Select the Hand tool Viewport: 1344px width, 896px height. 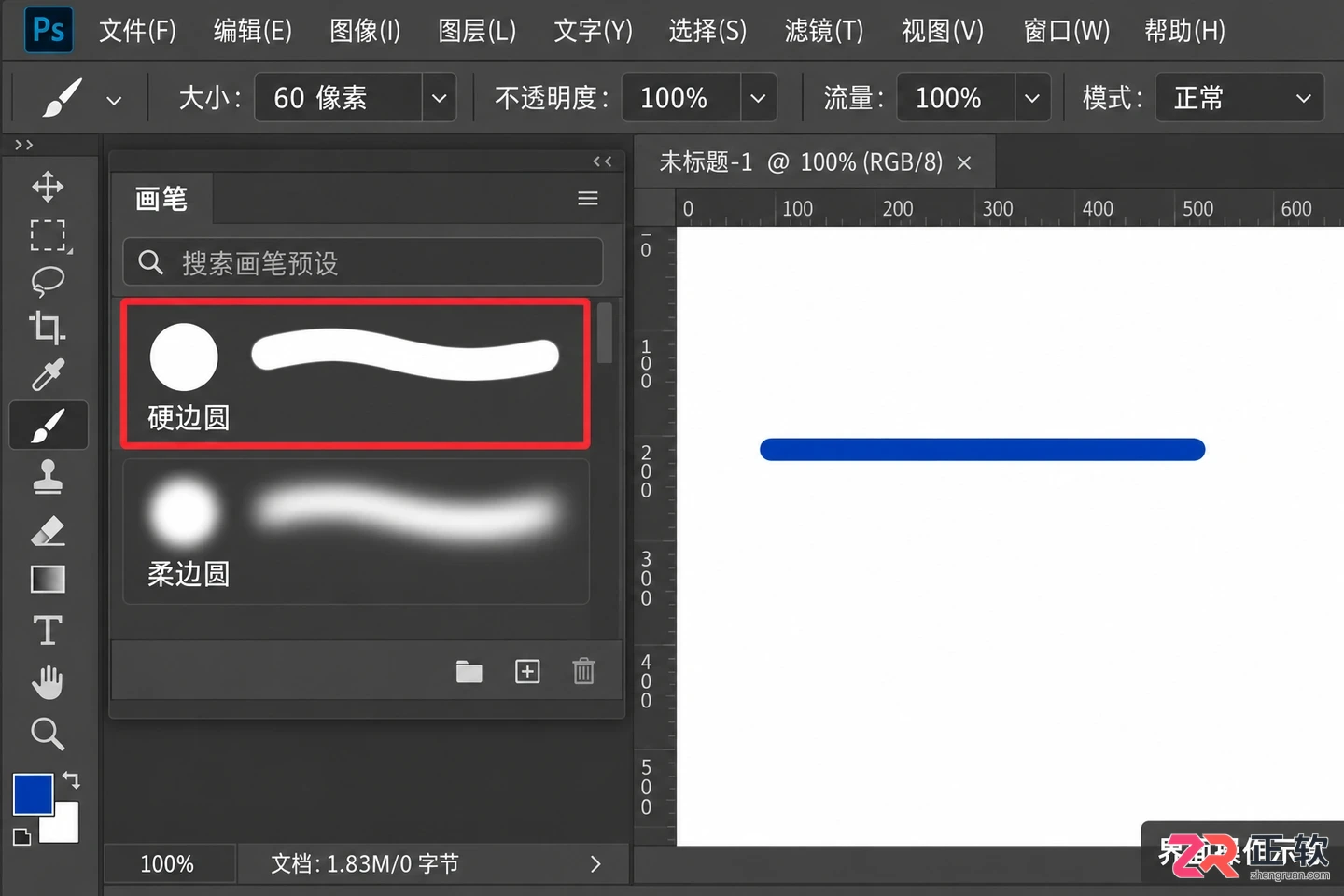tap(48, 682)
